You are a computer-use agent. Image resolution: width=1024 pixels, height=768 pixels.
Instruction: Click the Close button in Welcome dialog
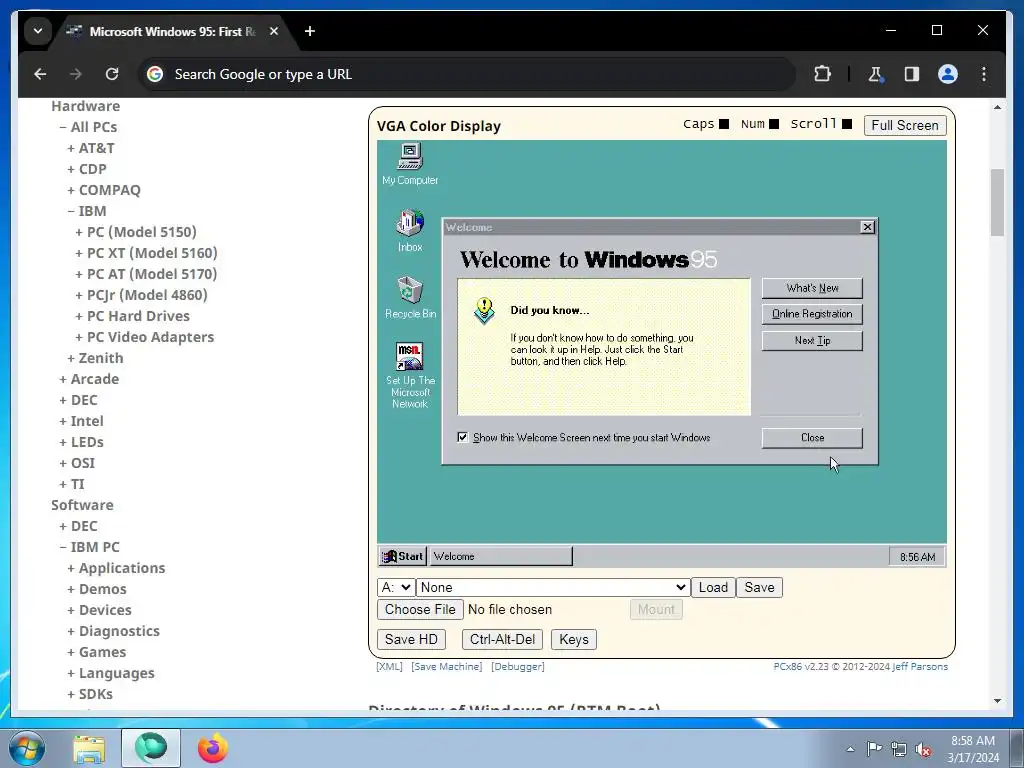coord(812,438)
